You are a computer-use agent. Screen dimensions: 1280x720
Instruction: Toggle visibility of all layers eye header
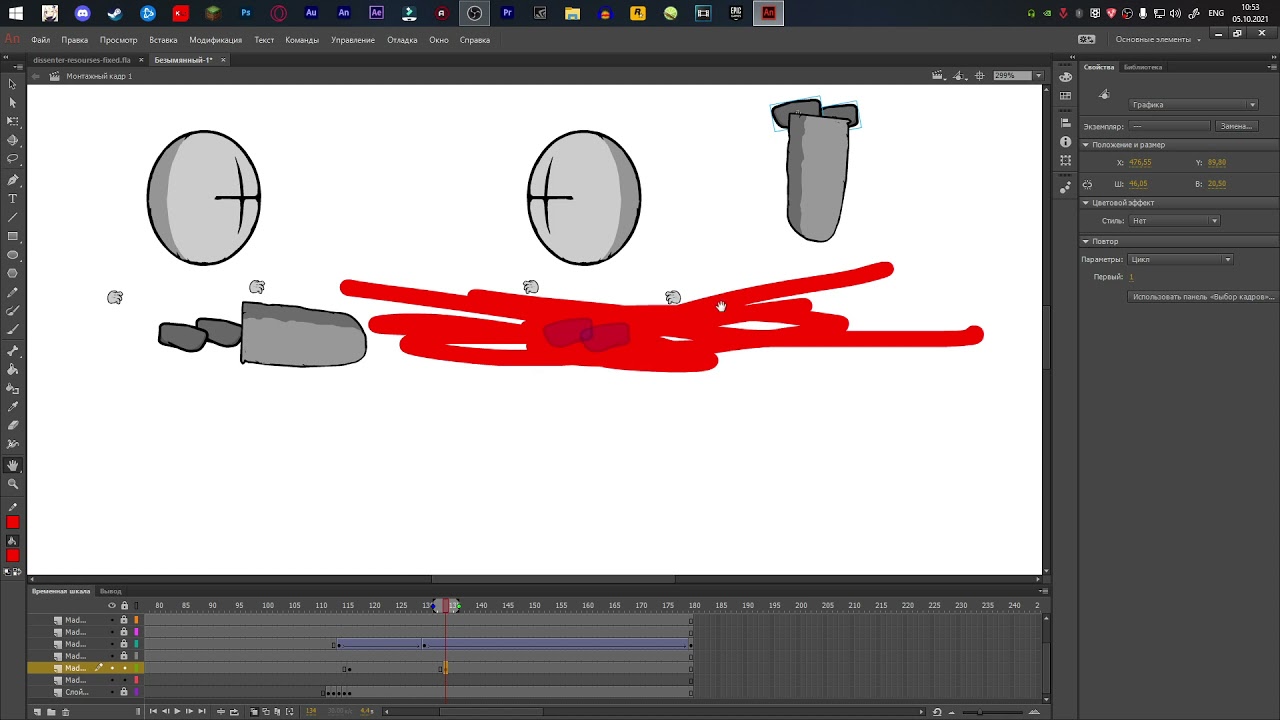point(112,605)
